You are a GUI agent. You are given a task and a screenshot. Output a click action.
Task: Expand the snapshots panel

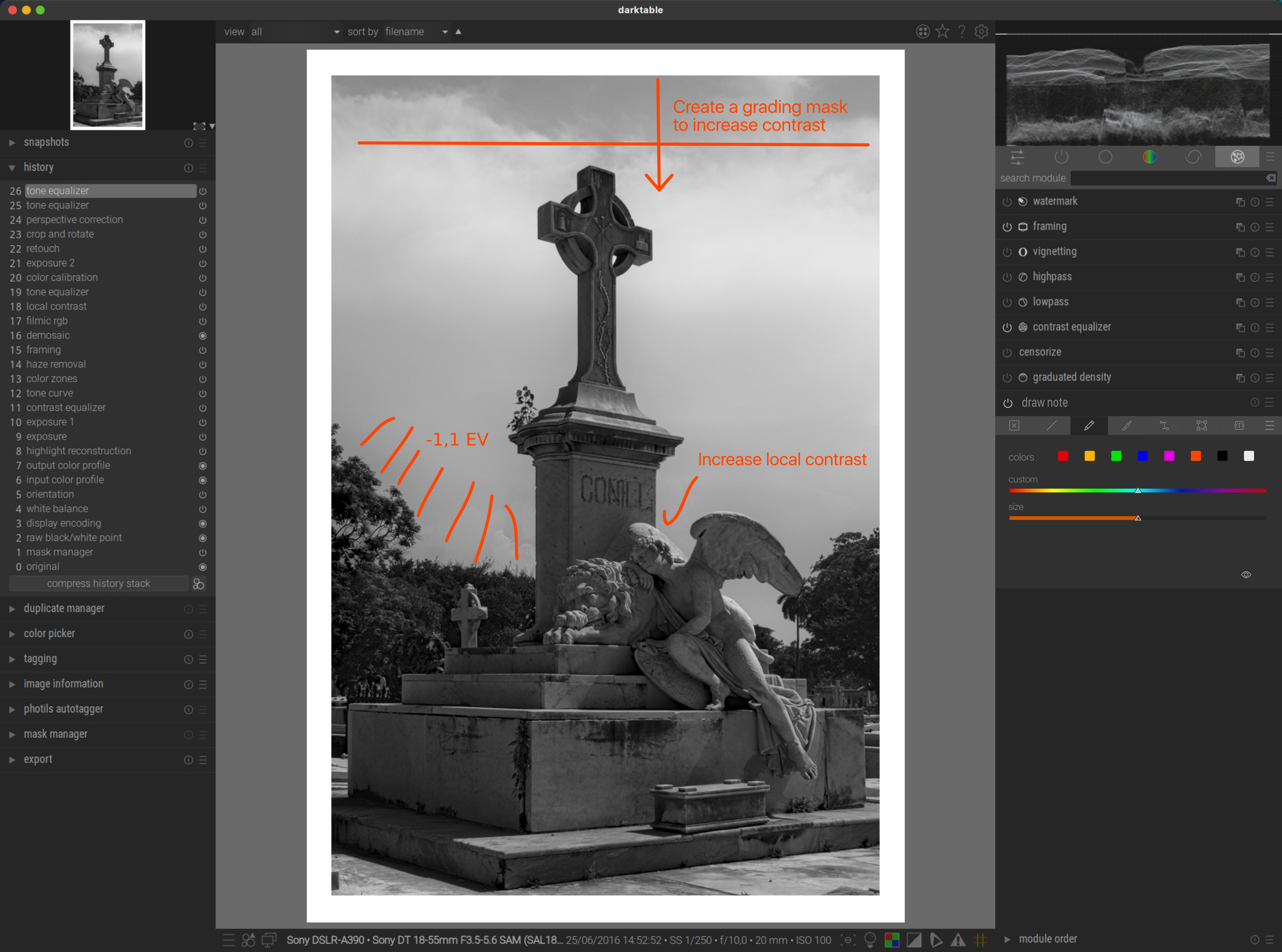tap(46, 142)
